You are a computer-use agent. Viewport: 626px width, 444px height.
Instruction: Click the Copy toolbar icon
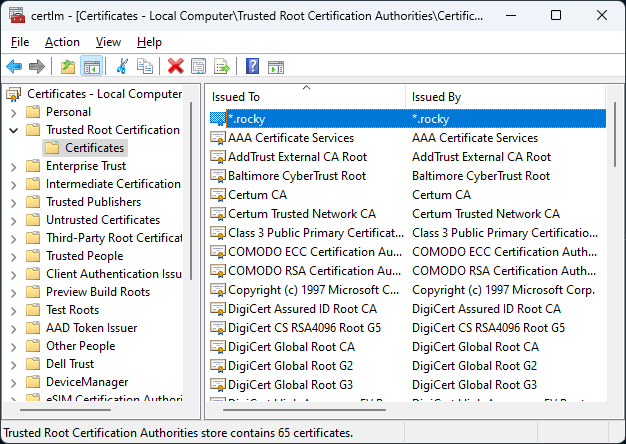[x=145, y=66]
